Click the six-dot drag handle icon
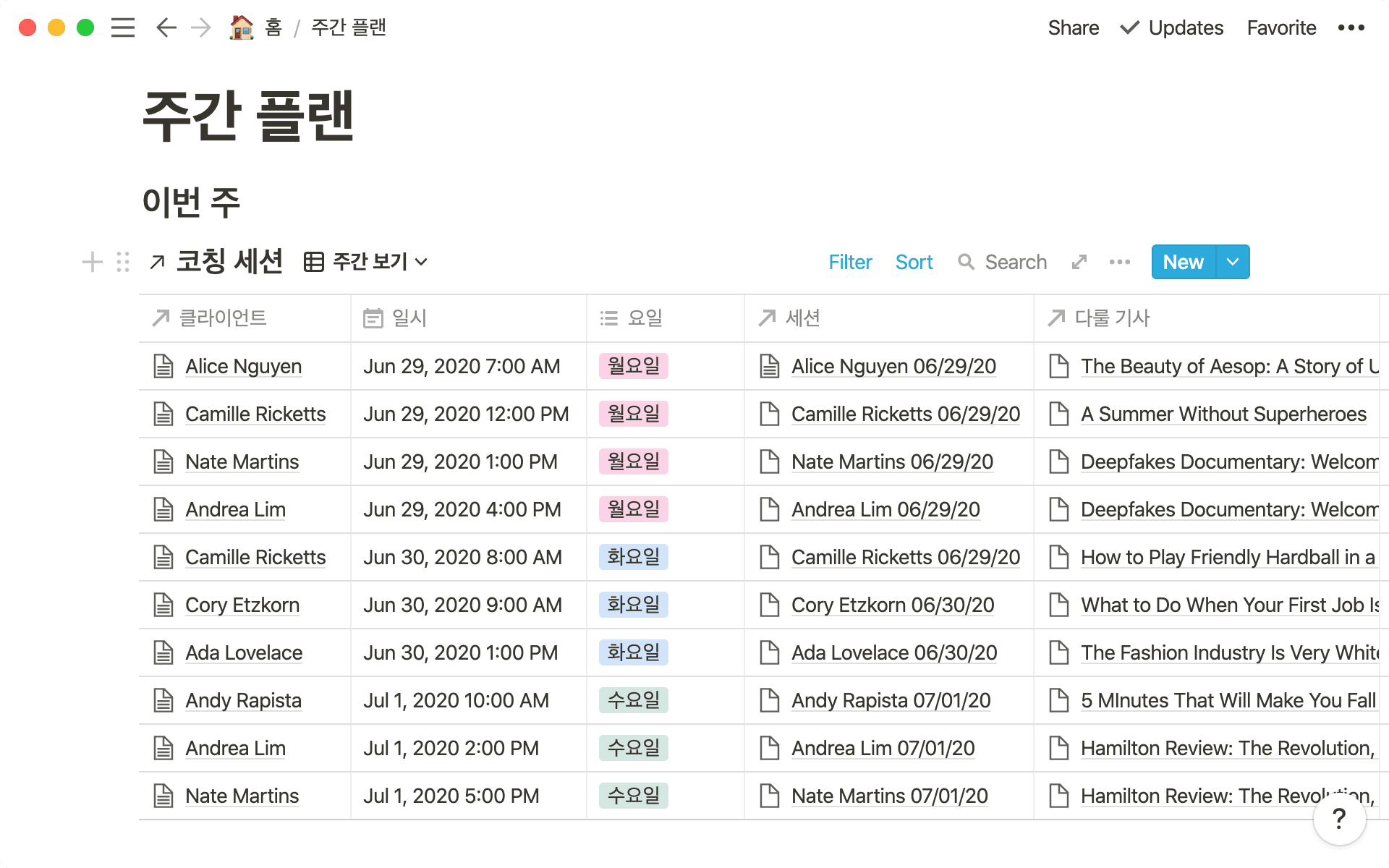This screenshot has width=1389, height=868. 123,262
